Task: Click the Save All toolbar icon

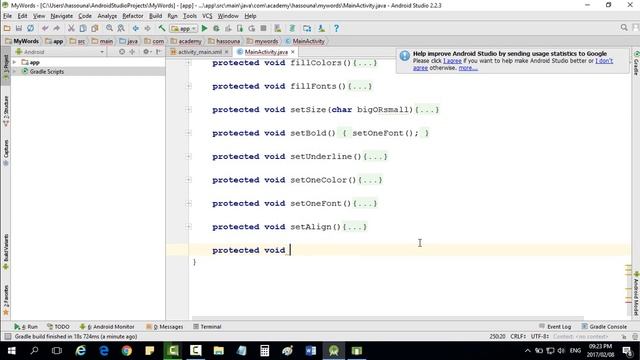Action: (x=19, y=28)
